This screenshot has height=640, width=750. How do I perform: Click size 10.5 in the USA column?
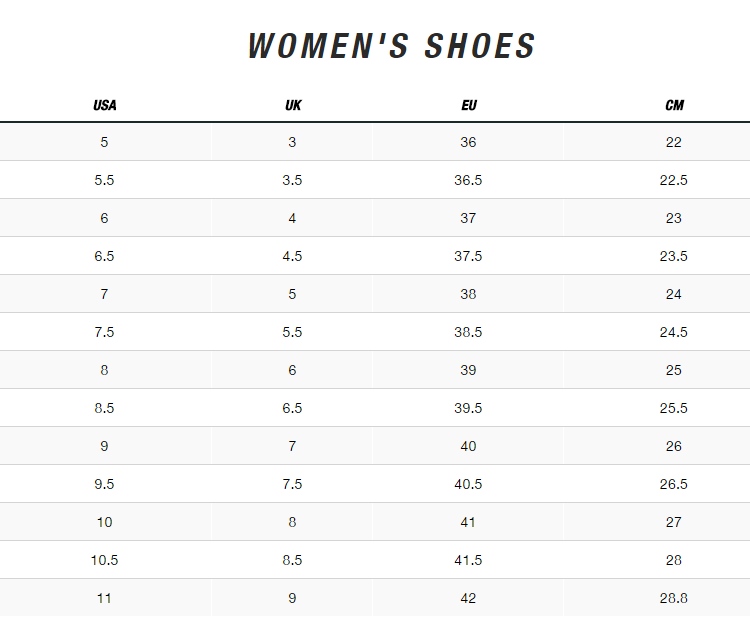(x=105, y=560)
